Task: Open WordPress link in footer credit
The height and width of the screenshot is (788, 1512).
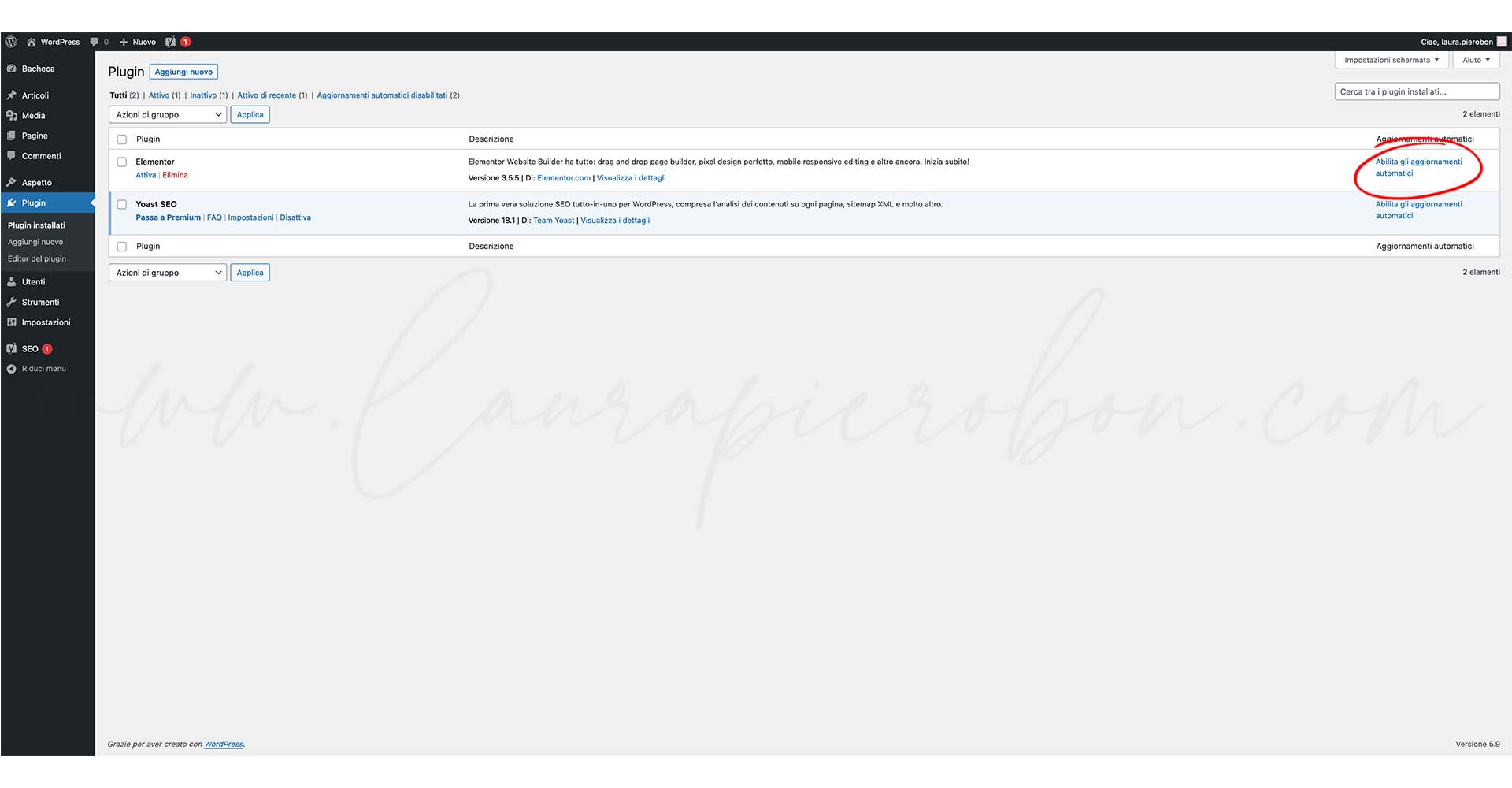Action: pyautogui.click(x=224, y=744)
